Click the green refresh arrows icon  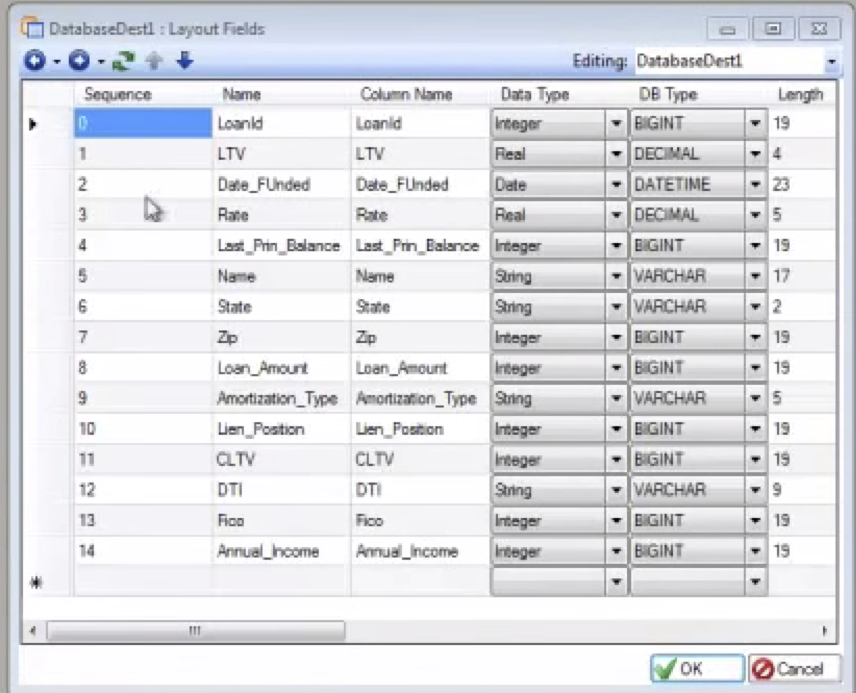122,62
